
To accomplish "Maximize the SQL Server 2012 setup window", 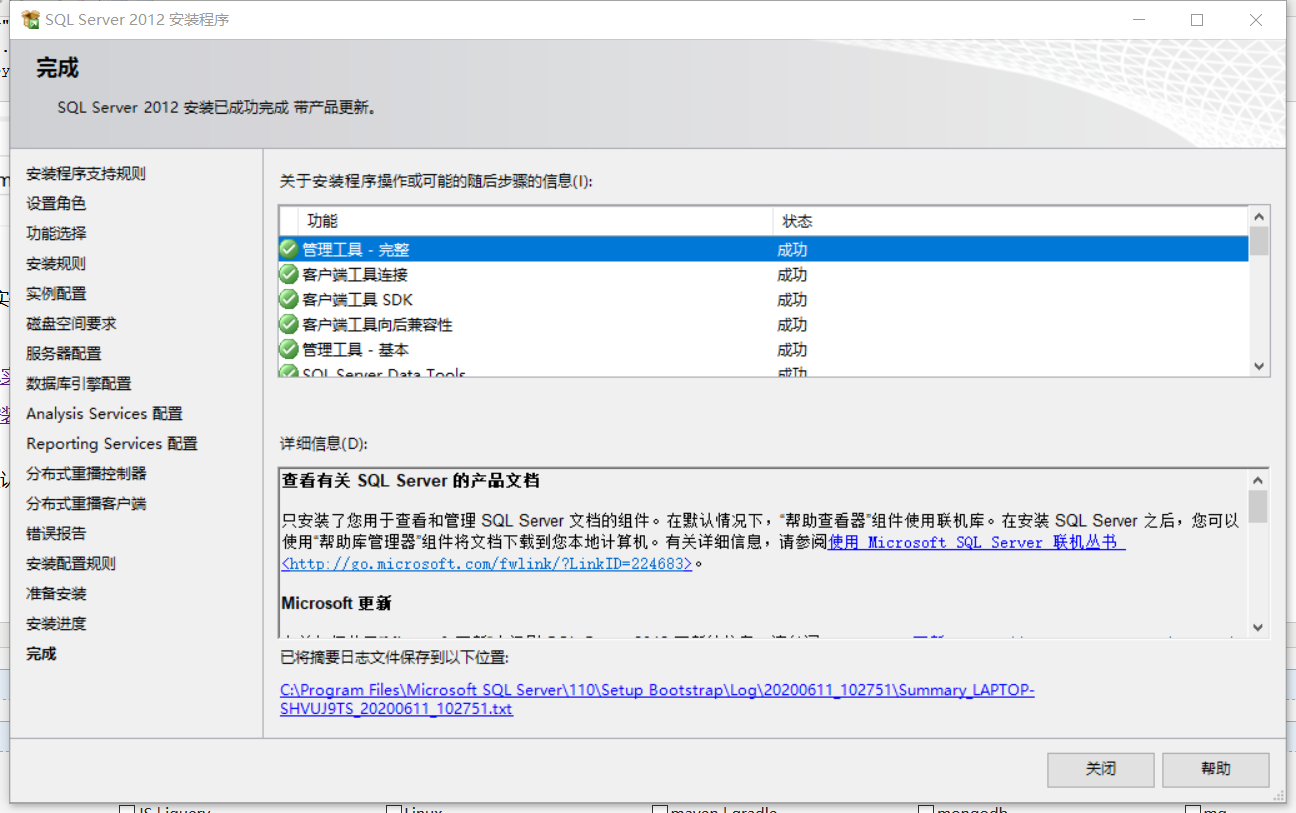I will tap(1197, 20).
